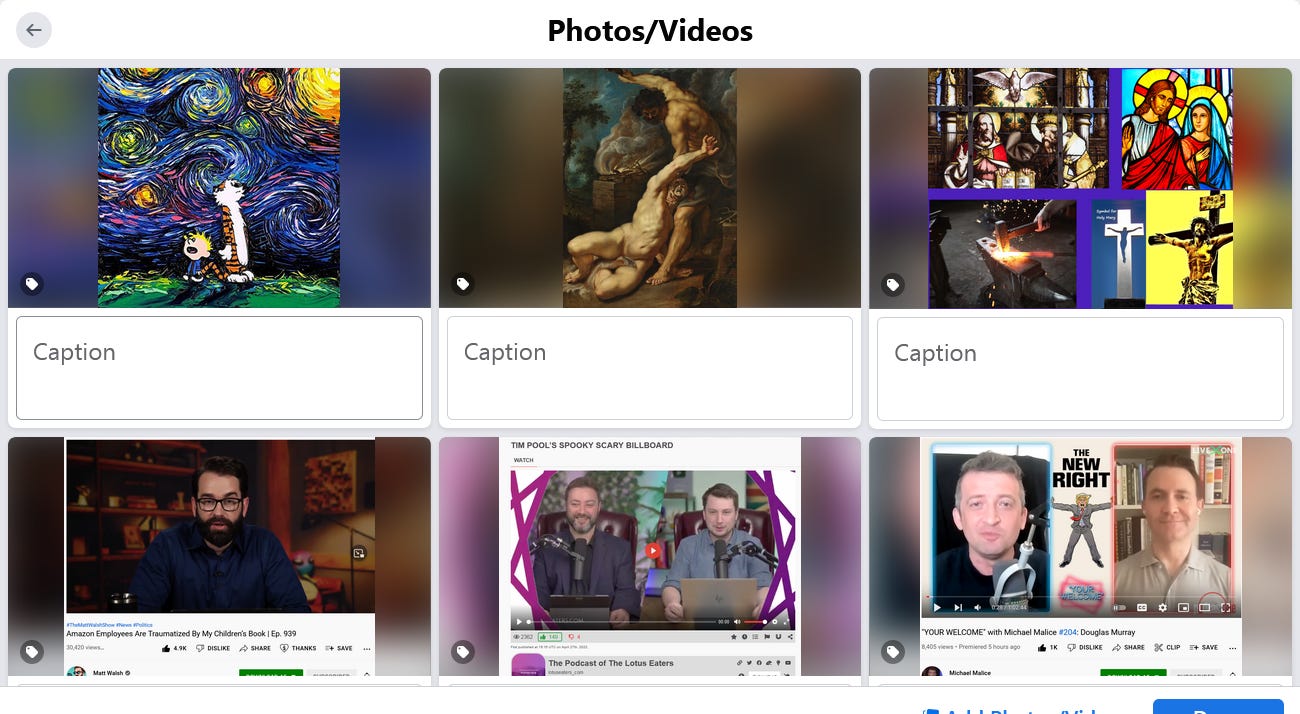Select the classical painting thumbnail
Image resolution: width=1300 pixels, height=714 pixels.
point(650,188)
